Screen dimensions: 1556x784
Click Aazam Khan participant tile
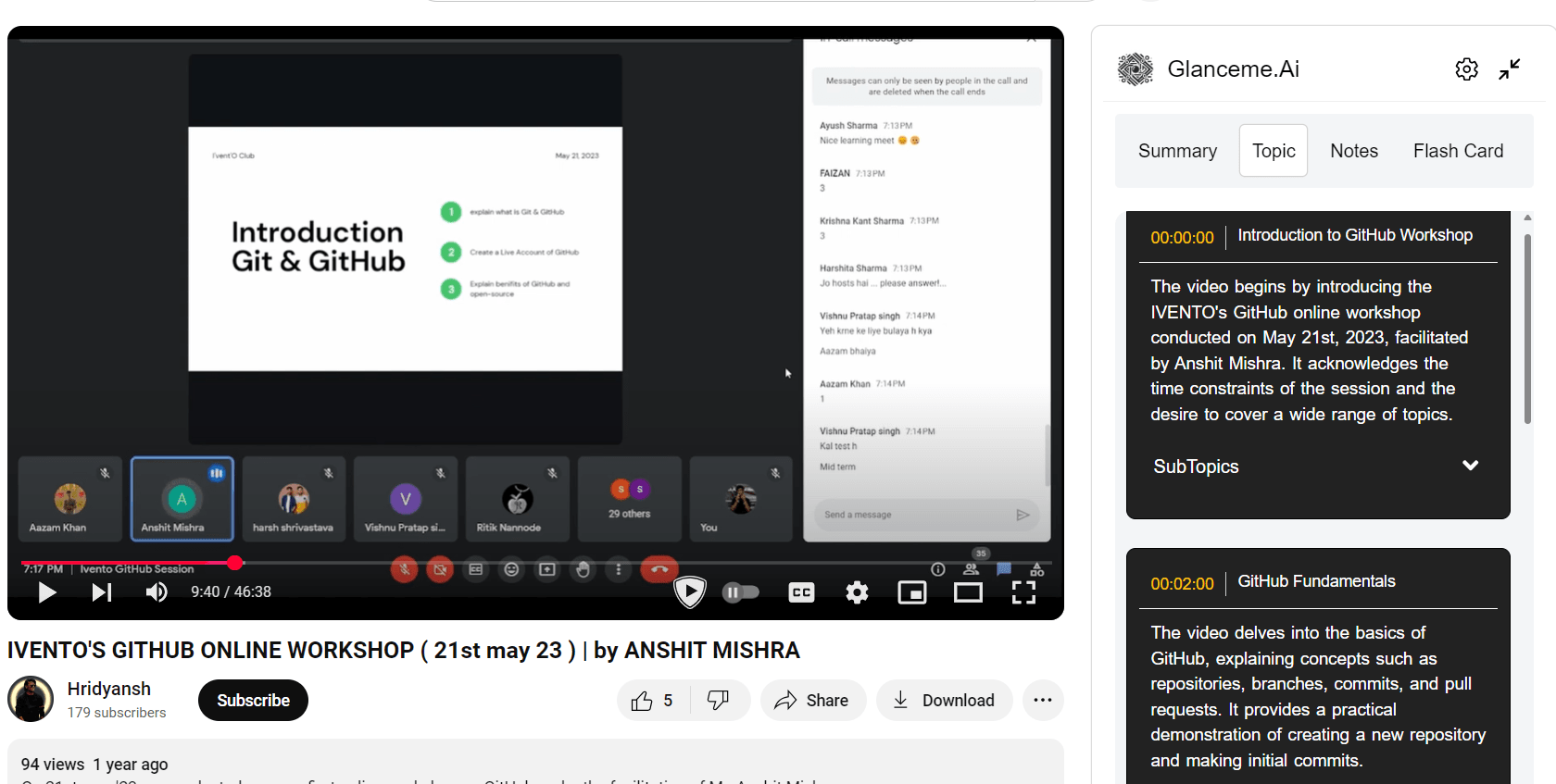coord(70,499)
